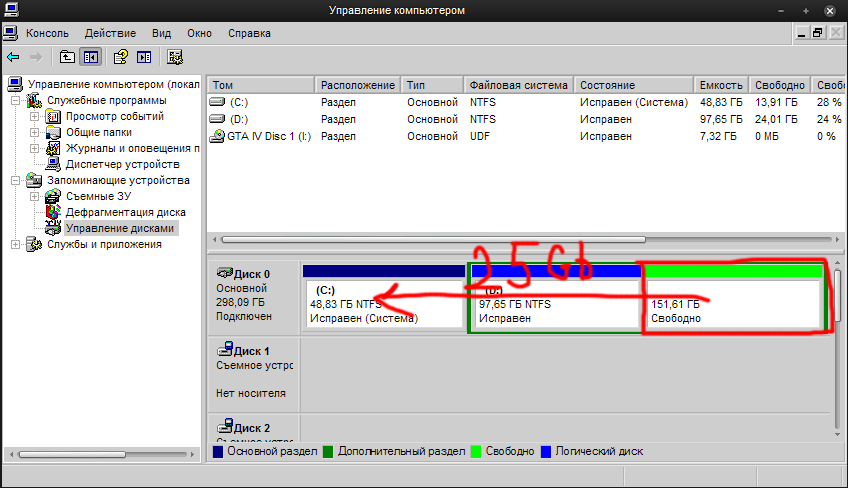Collapse the Служебные программы tree node
848x488 pixels.
tap(16, 100)
